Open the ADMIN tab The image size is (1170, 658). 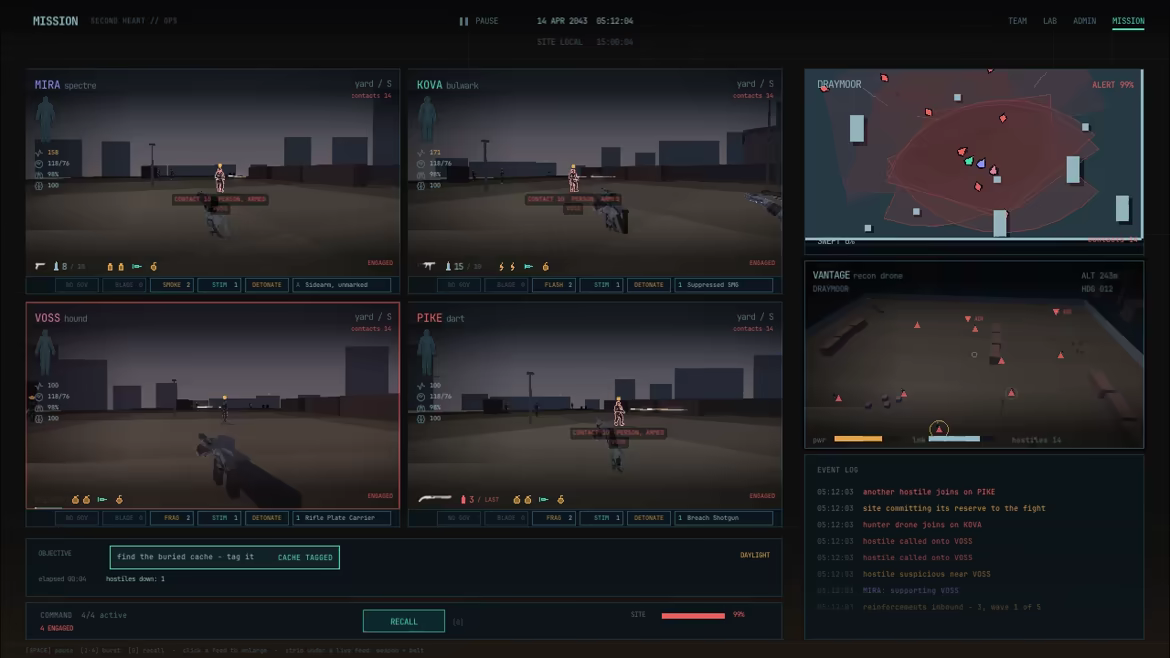click(x=1084, y=21)
